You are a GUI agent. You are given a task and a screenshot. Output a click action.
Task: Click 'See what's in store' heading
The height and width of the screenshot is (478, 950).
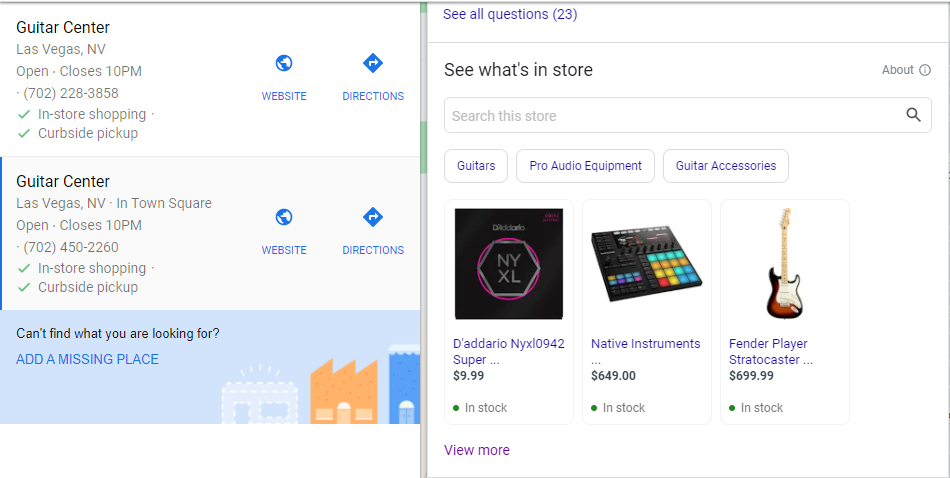(x=518, y=70)
